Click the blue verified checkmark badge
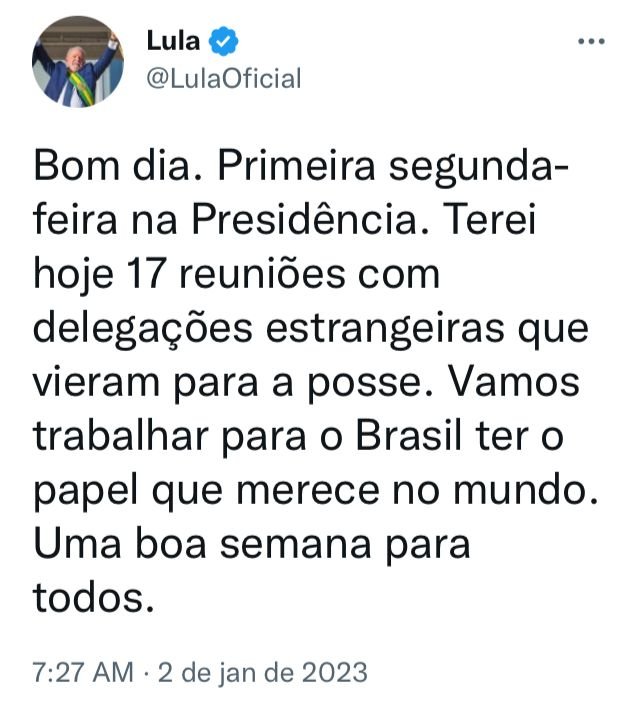This screenshot has width=640, height=714. [225, 42]
